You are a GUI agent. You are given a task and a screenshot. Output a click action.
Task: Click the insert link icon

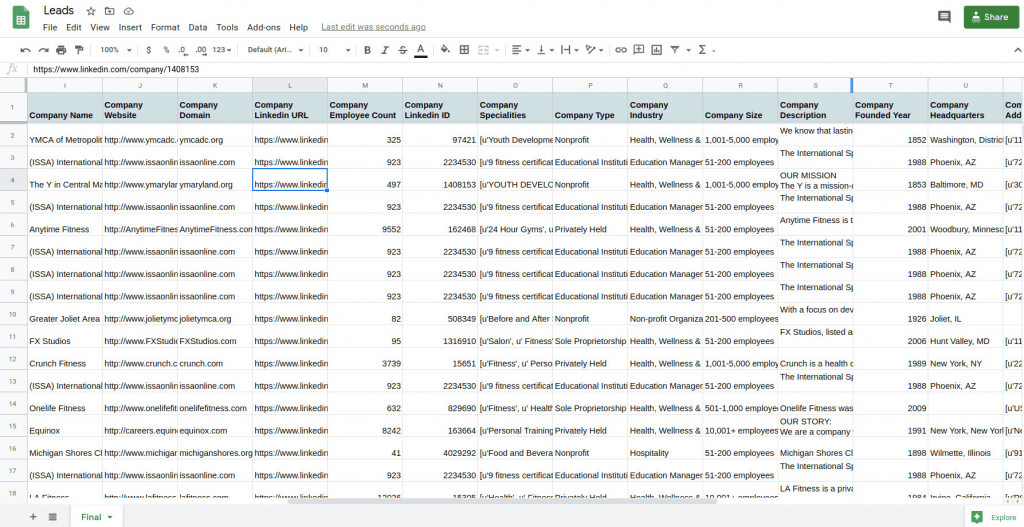point(621,49)
